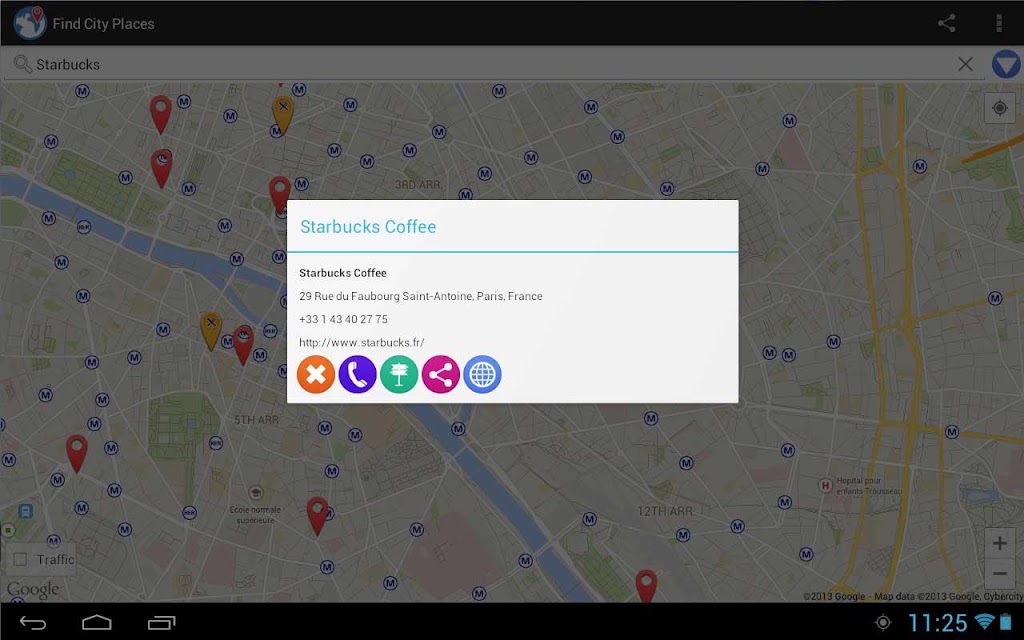Click the blue Starbucks Coffee dialog title
Image resolution: width=1024 pixels, height=640 pixels.
[368, 227]
